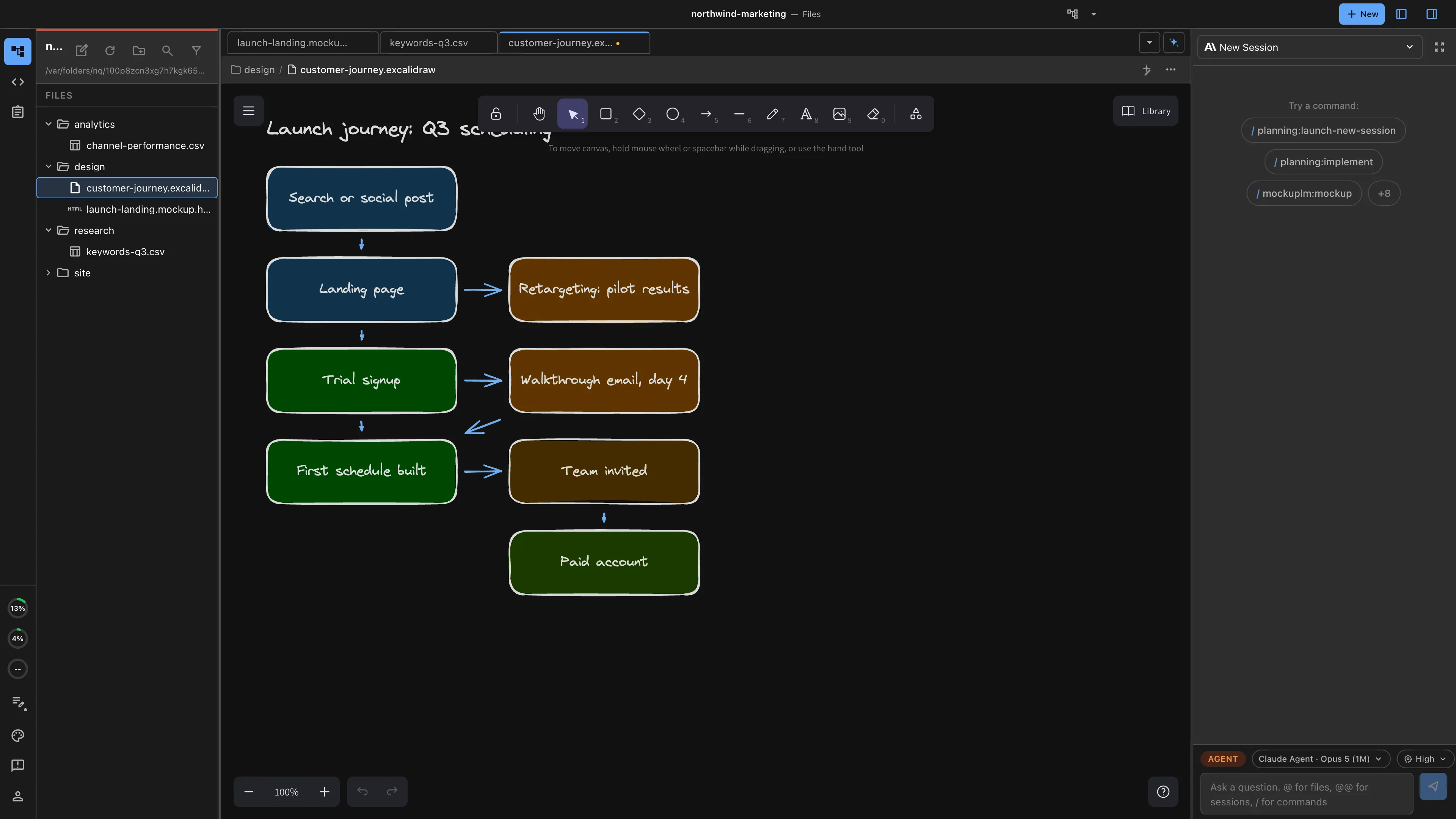The height and width of the screenshot is (819, 1456).
Task: Open the layout tree icon in title bar
Action: pos(1072,14)
